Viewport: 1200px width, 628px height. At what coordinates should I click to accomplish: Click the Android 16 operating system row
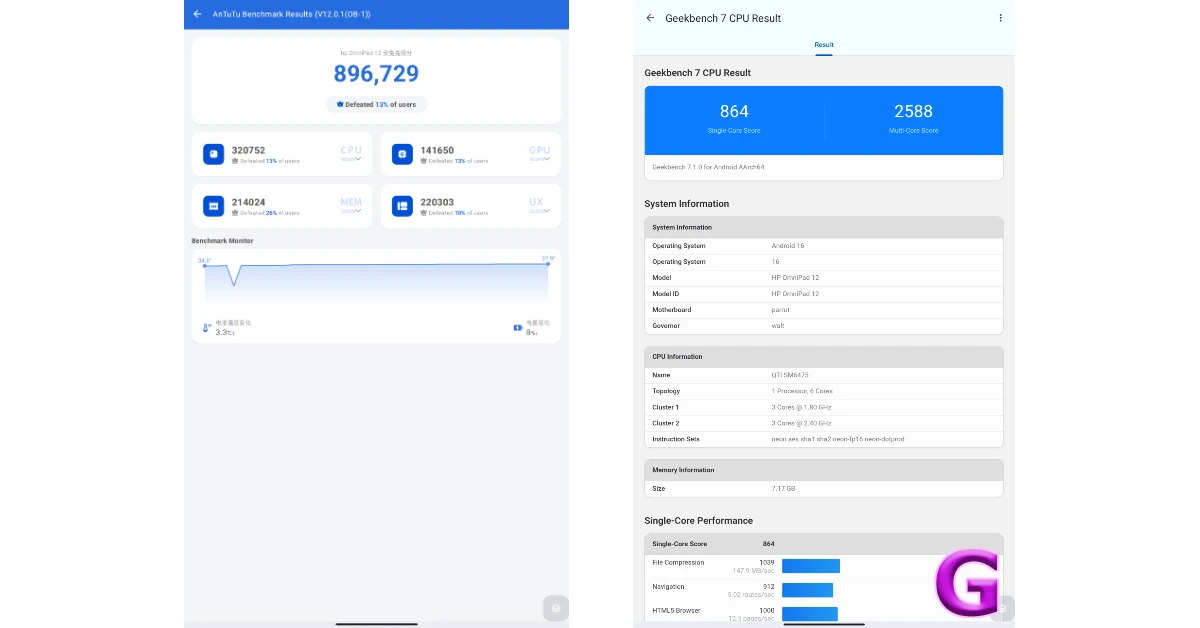(824, 246)
